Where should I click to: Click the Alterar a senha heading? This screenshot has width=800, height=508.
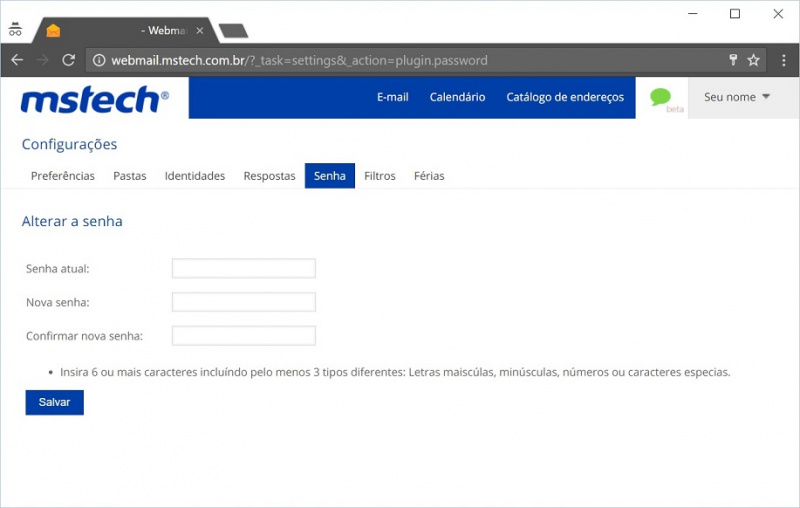pos(72,221)
